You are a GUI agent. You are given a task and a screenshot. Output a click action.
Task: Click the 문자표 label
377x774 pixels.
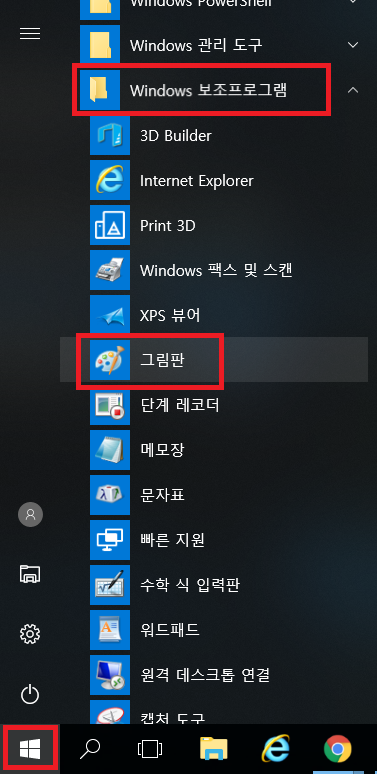tap(162, 495)
